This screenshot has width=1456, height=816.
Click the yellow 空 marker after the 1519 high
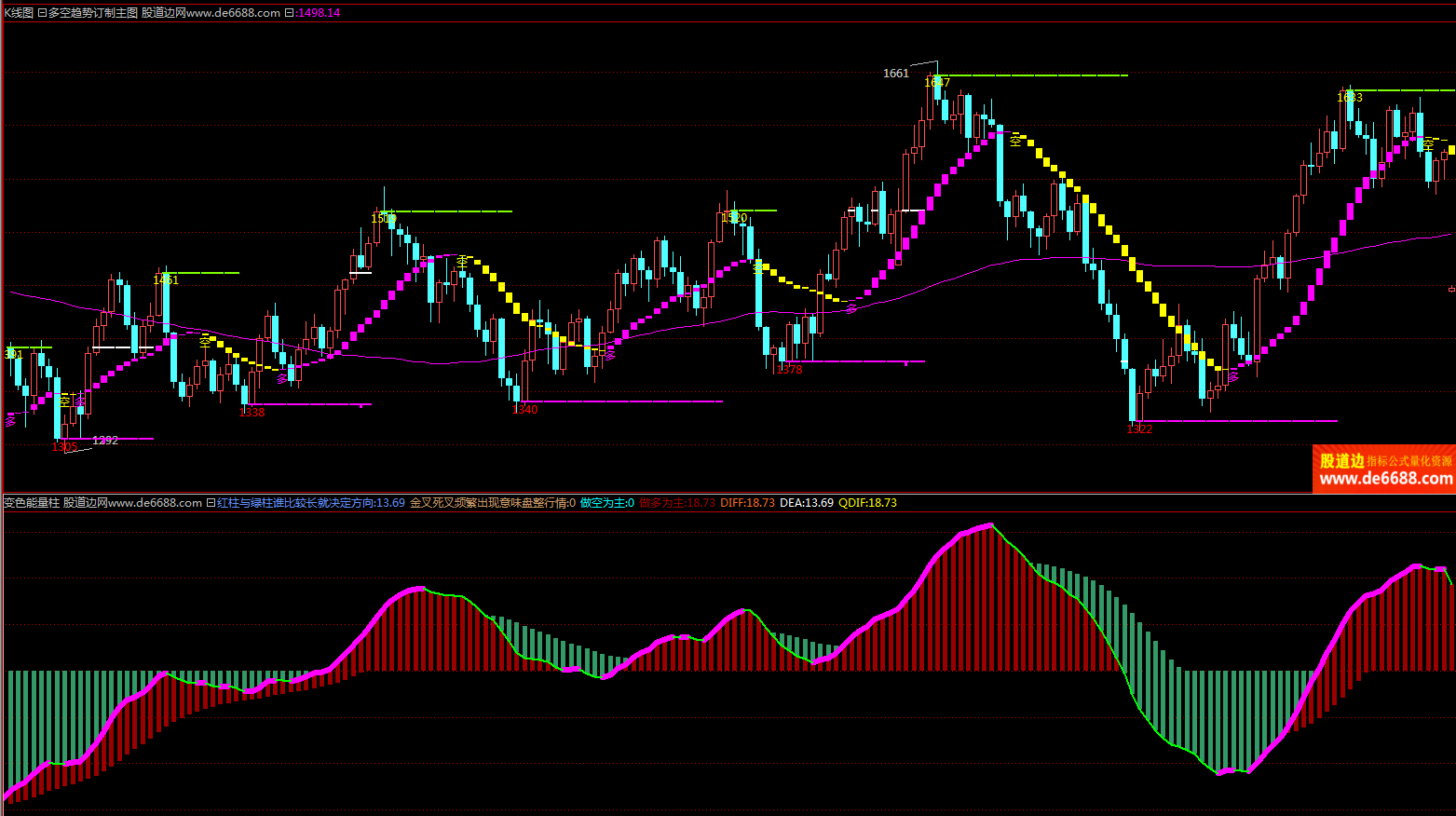click(x=462, y=262)
